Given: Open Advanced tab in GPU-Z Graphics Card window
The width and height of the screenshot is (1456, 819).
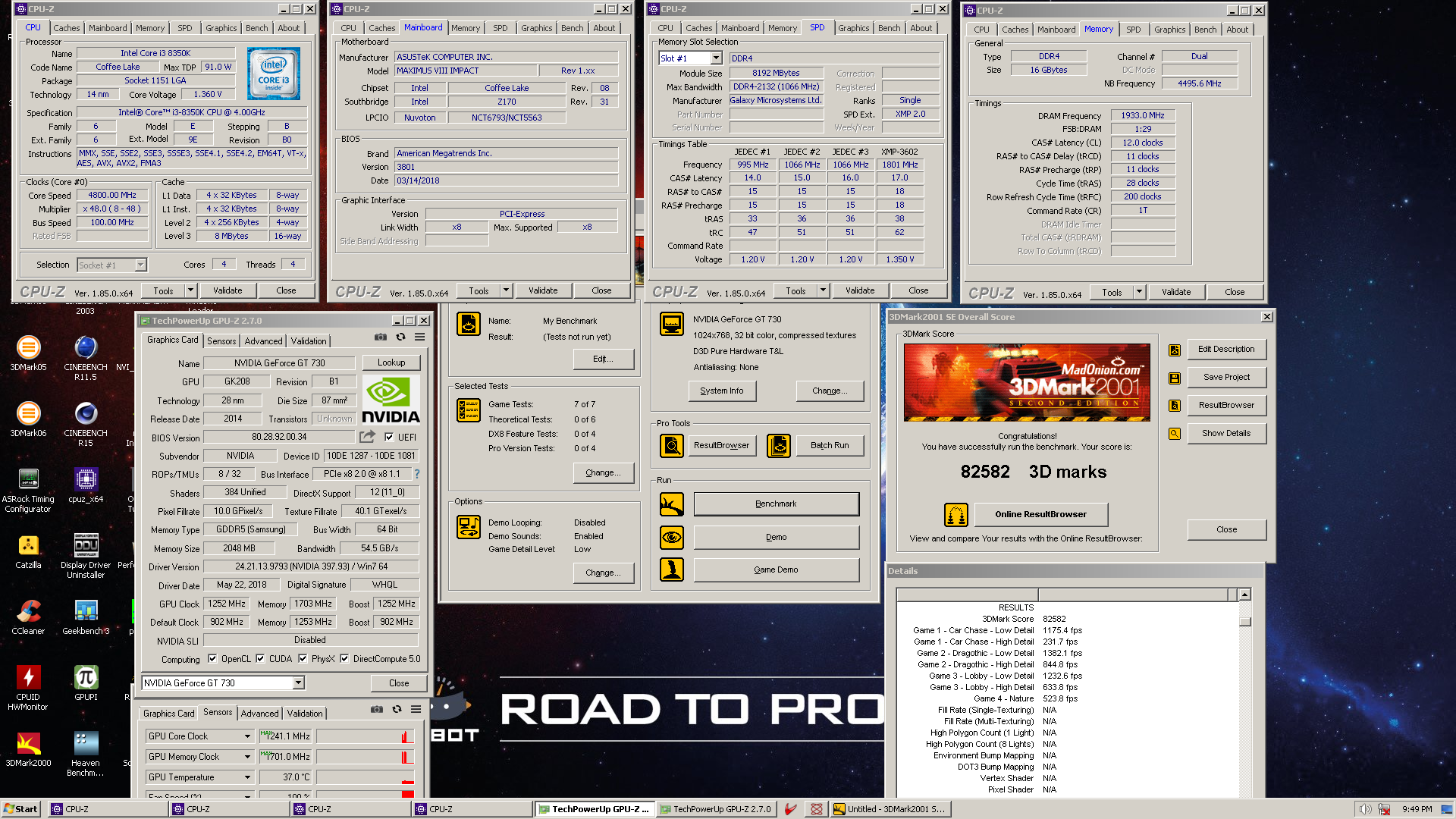Looking at the screenshot, I should pyautogui.click(x=263, y=341).
